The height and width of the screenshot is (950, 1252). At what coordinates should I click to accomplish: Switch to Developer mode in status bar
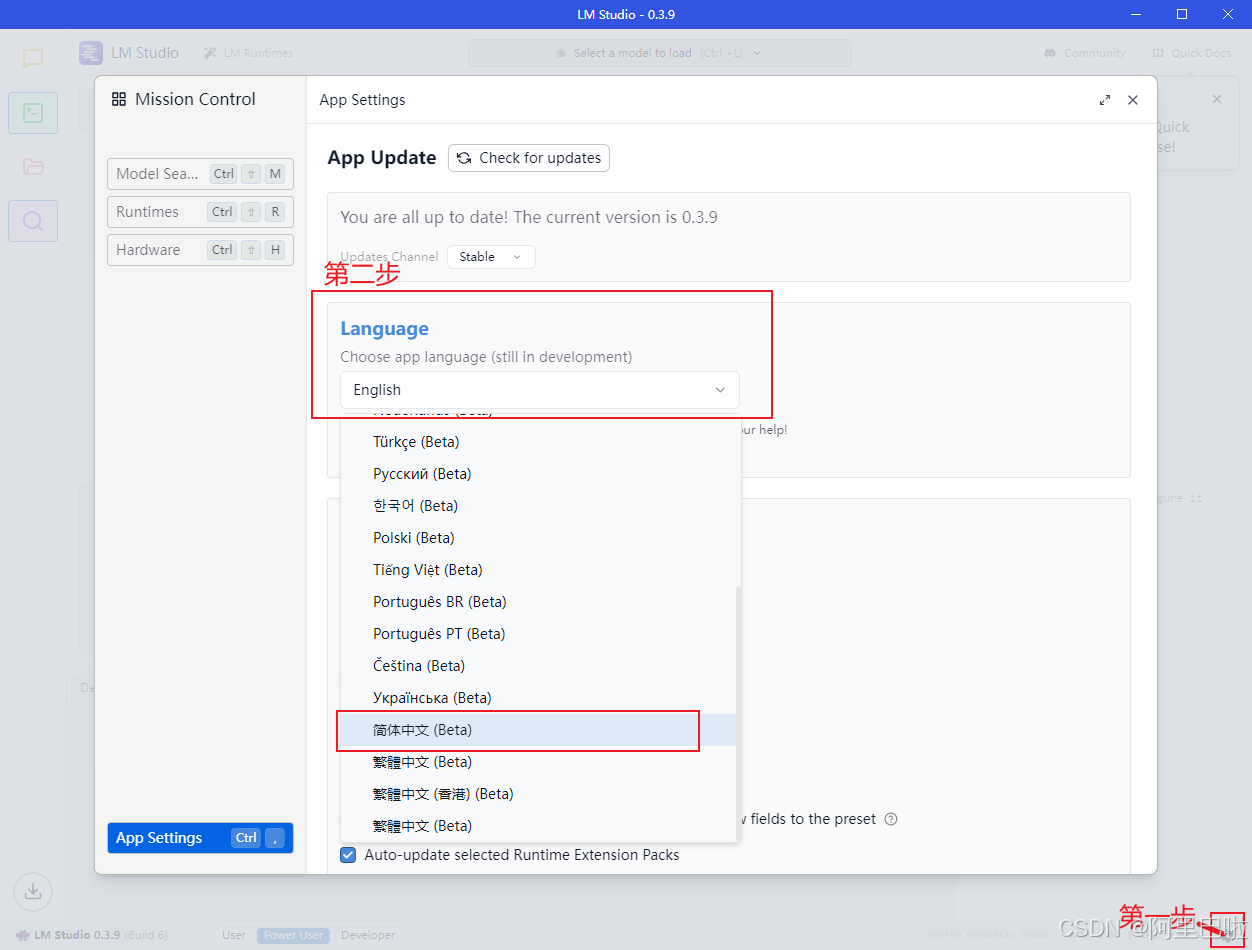(x=368, y=935)
